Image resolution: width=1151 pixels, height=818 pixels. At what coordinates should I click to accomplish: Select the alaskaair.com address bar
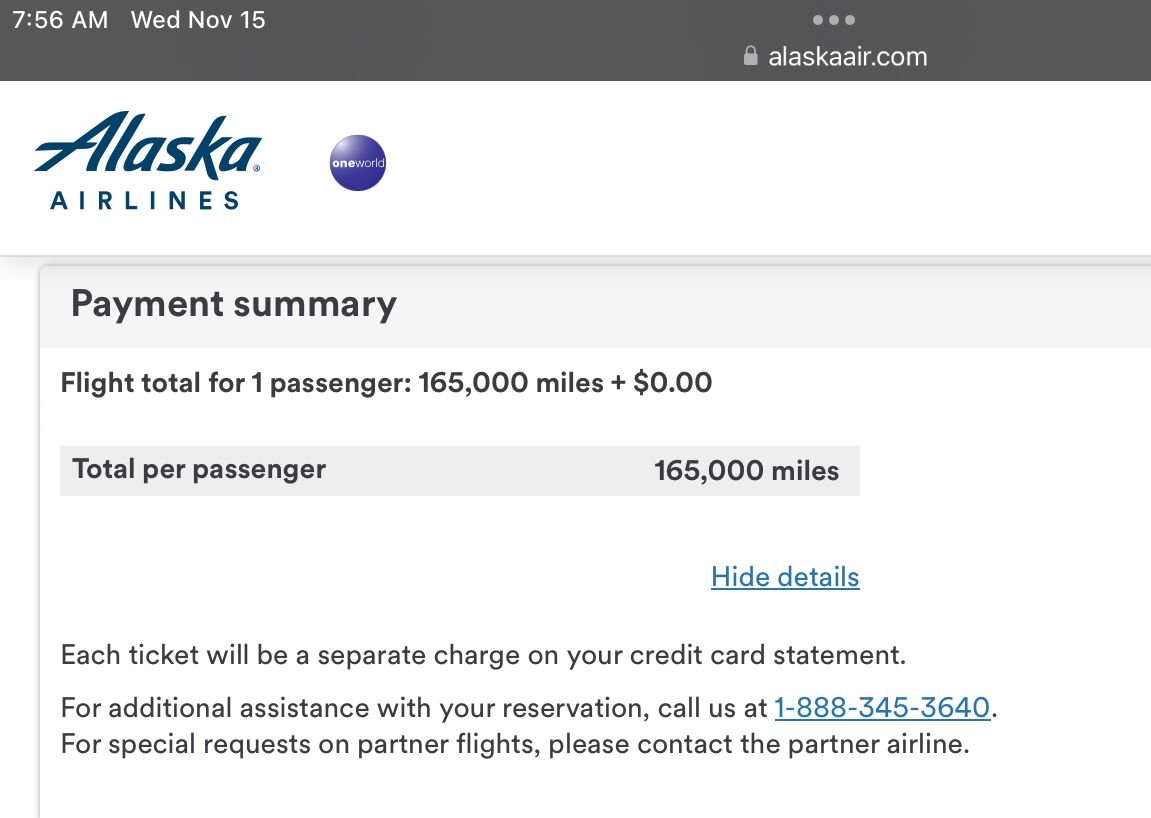click(x=847, y=57)
